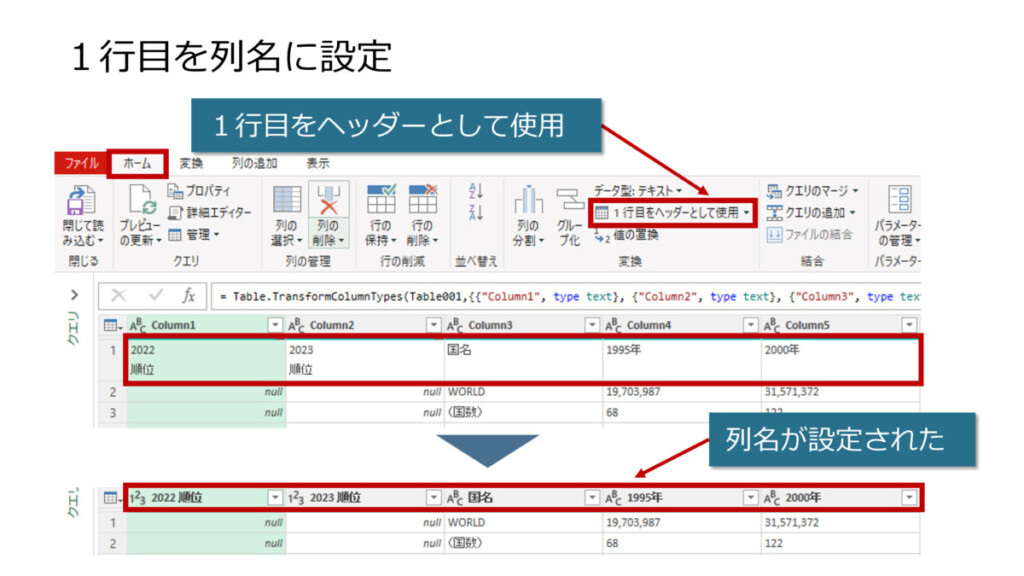
Task: Click the 行の保持 (Keep Rows) icon
Action: [380, 200]
